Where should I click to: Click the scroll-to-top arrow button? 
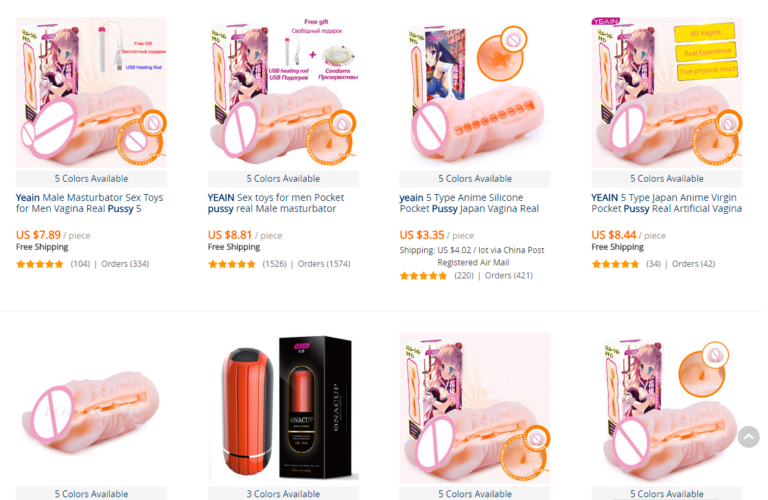click(748, 437)
